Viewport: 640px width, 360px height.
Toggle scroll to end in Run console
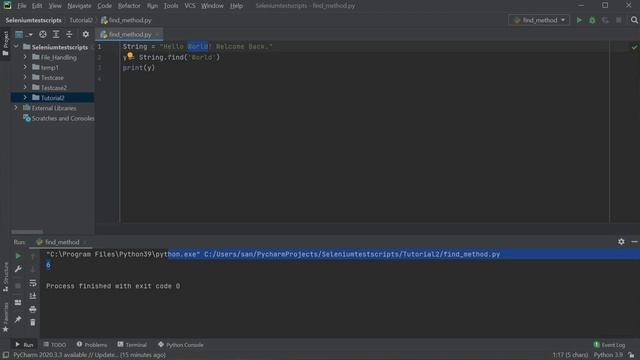(33, 296)
